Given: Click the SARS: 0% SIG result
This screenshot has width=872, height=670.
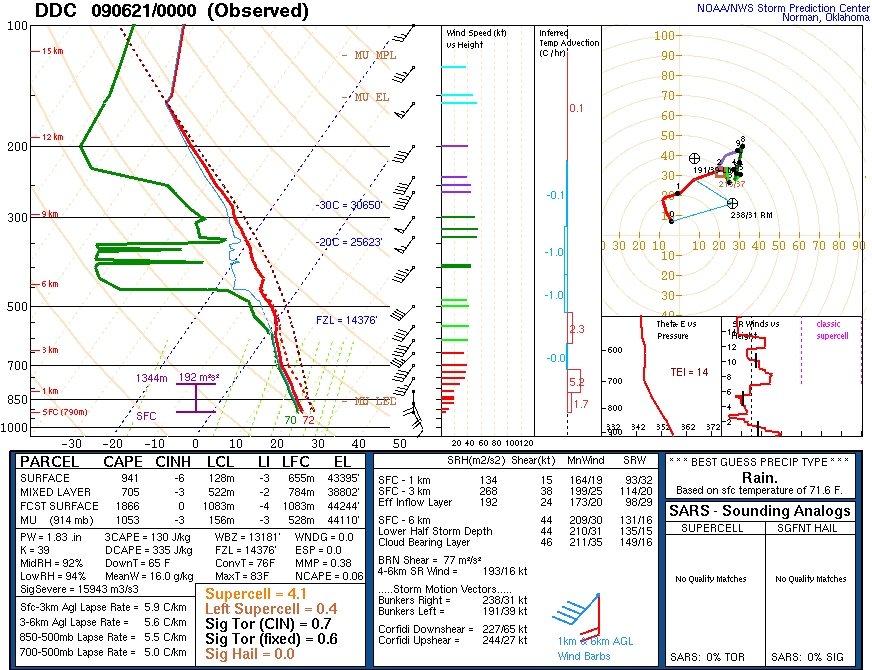Looking at the screenshot, I should pyautogui.click(x=807, y=657).
